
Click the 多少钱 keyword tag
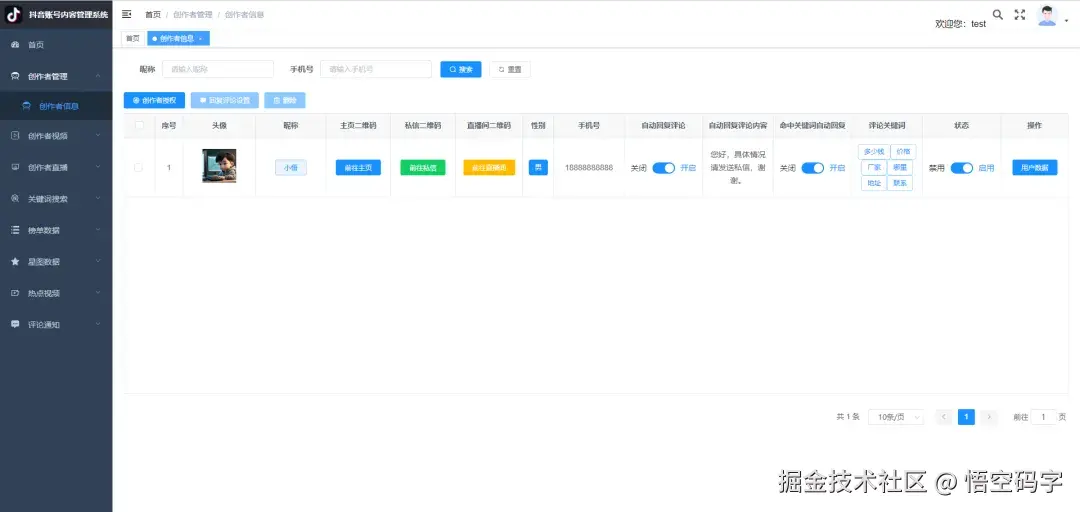tap(873, 152)
